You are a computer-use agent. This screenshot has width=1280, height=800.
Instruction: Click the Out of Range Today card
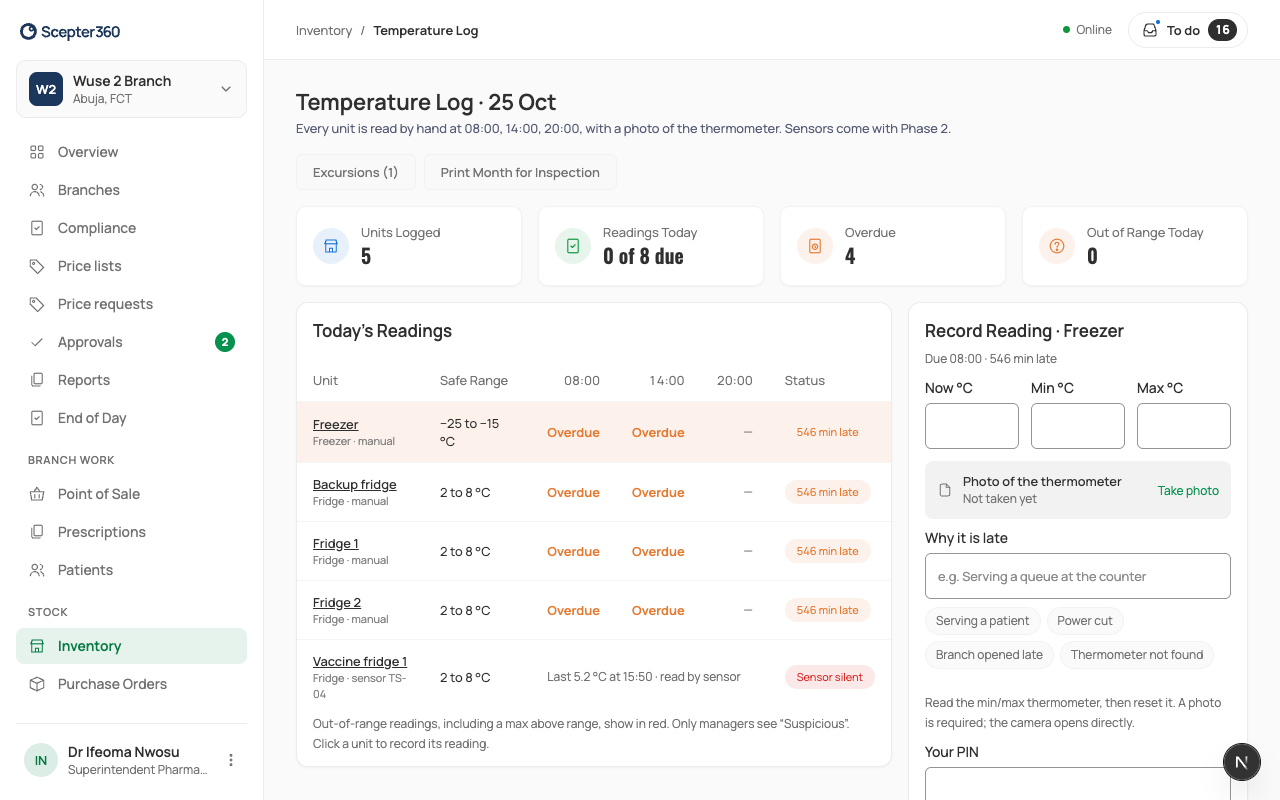(1135, 246)
